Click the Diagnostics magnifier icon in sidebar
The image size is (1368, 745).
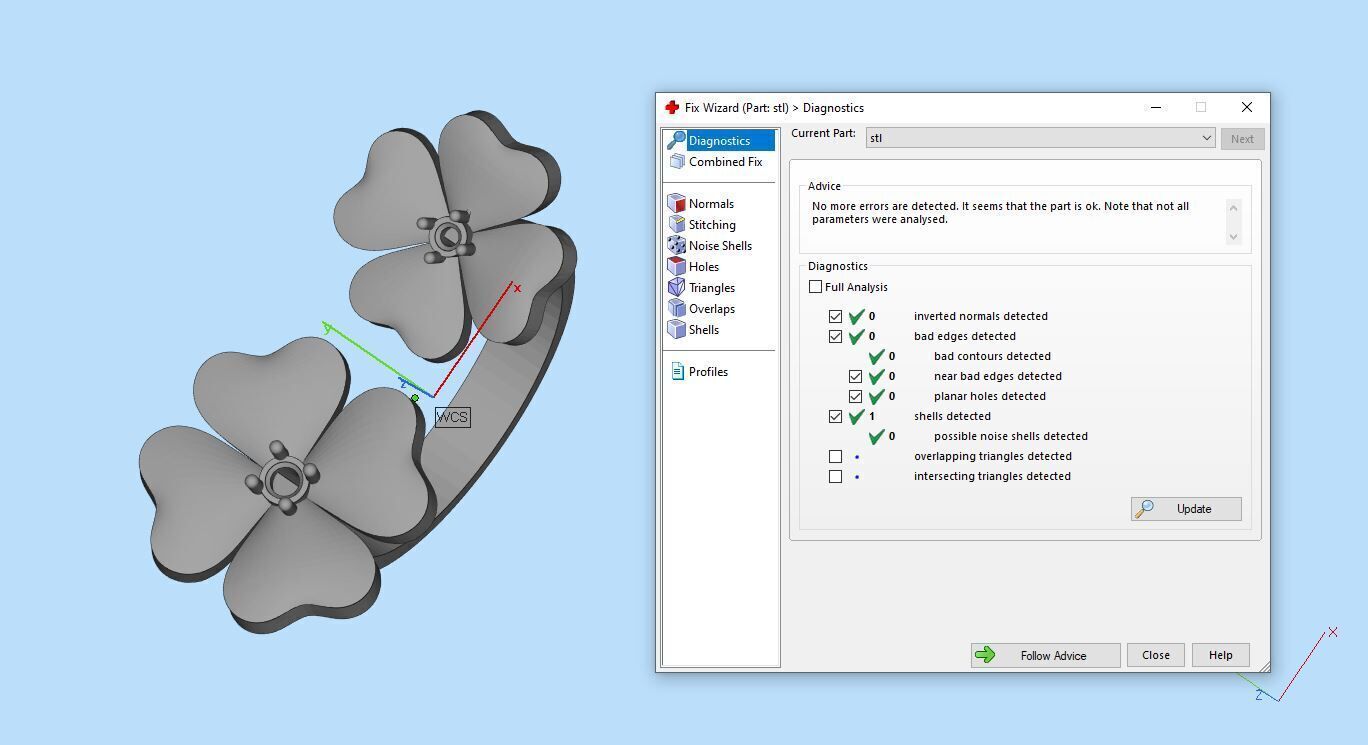coord(677,140)
